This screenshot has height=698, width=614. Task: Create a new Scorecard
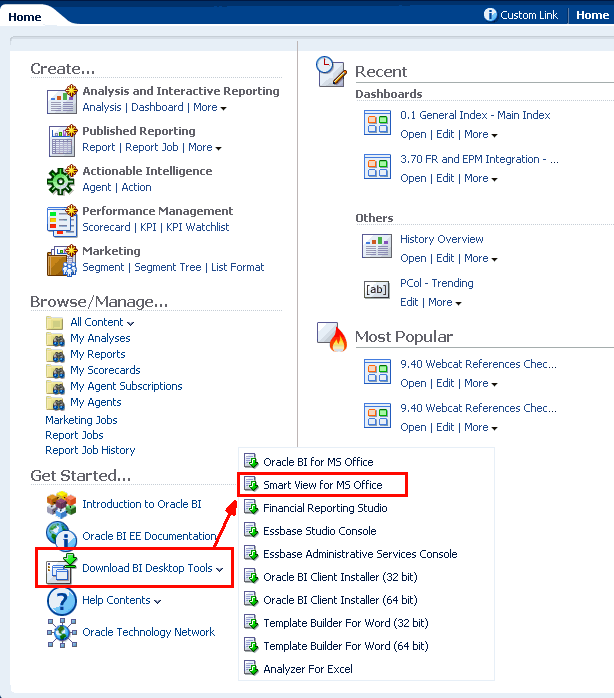(x=106, y=227)
